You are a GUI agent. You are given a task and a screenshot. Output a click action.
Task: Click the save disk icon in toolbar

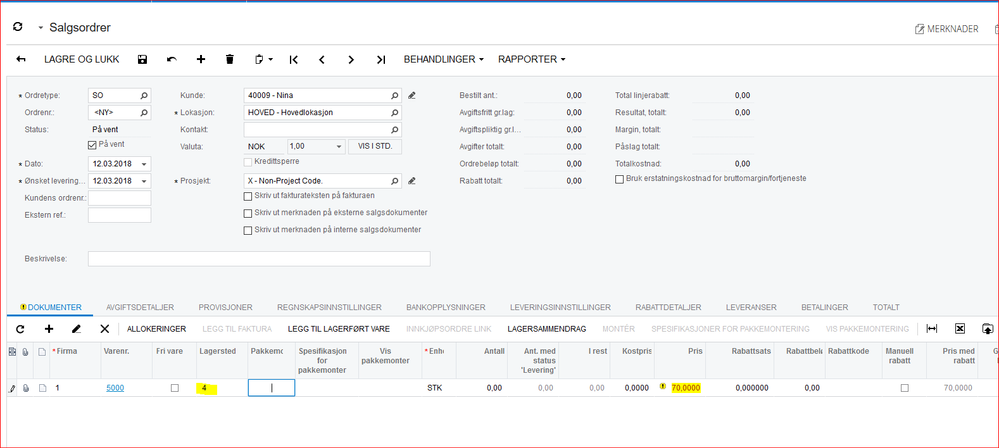pos(142,60)
